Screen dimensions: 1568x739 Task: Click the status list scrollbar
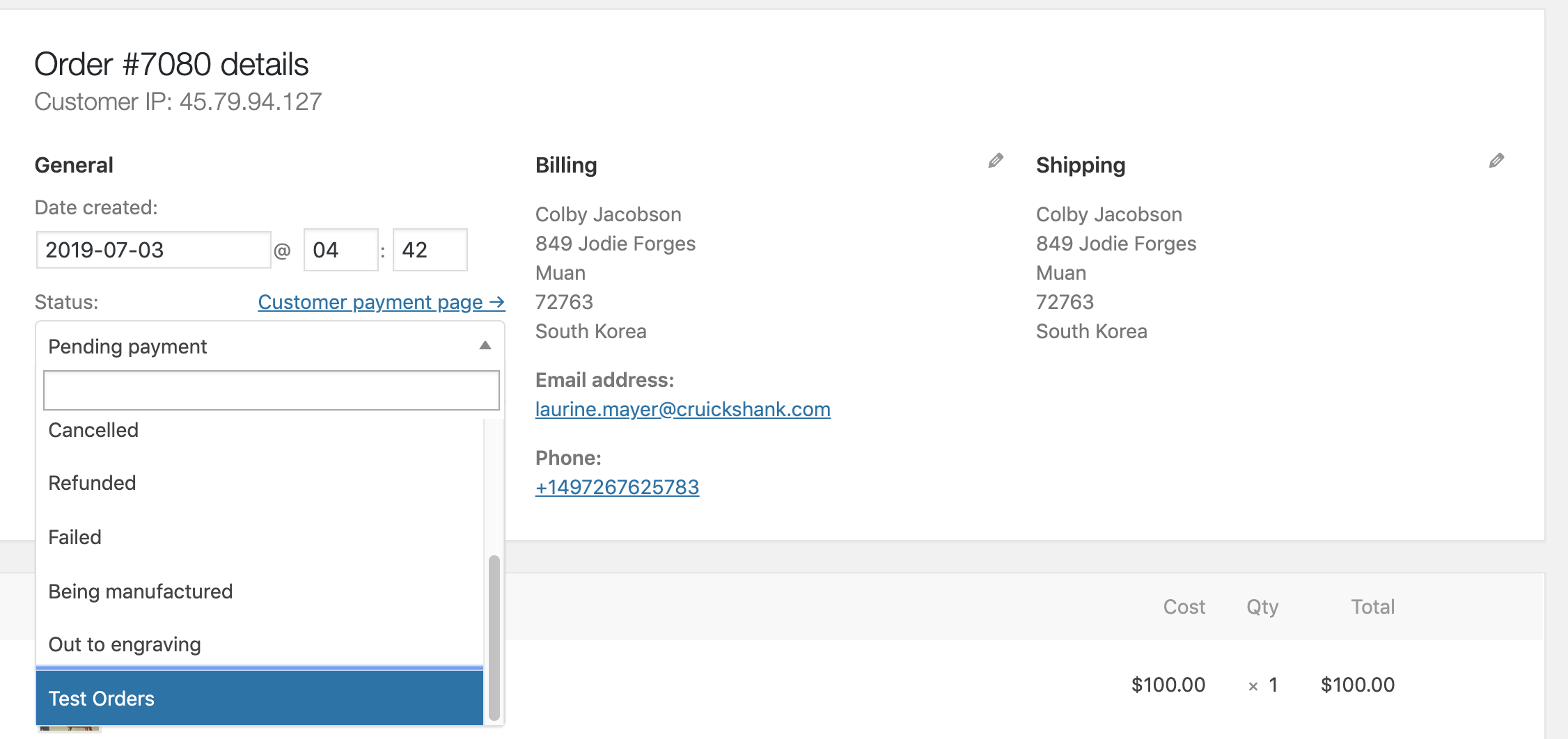coord(494,637)
